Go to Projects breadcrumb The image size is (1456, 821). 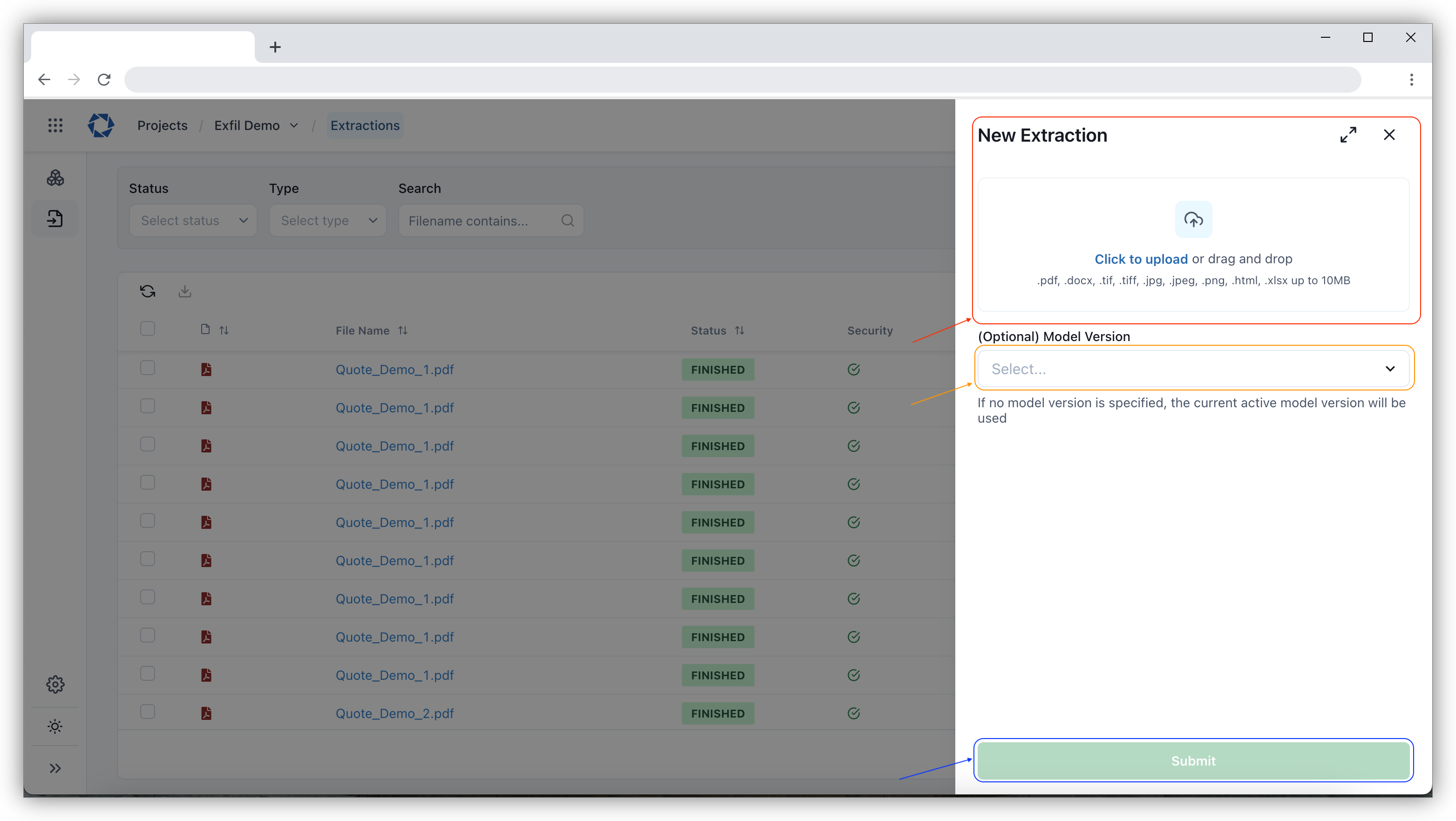(x=162, y=125)
